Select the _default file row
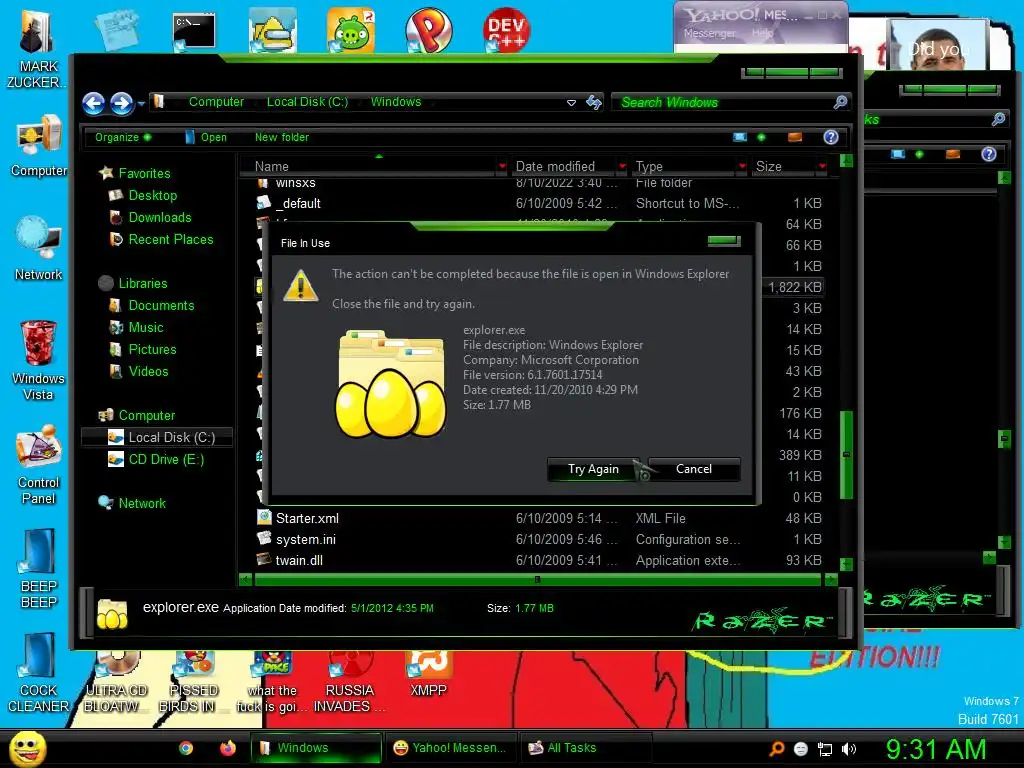Image resolution: width=1024 pixels, height=768 pixels. [x=539, y=204]
